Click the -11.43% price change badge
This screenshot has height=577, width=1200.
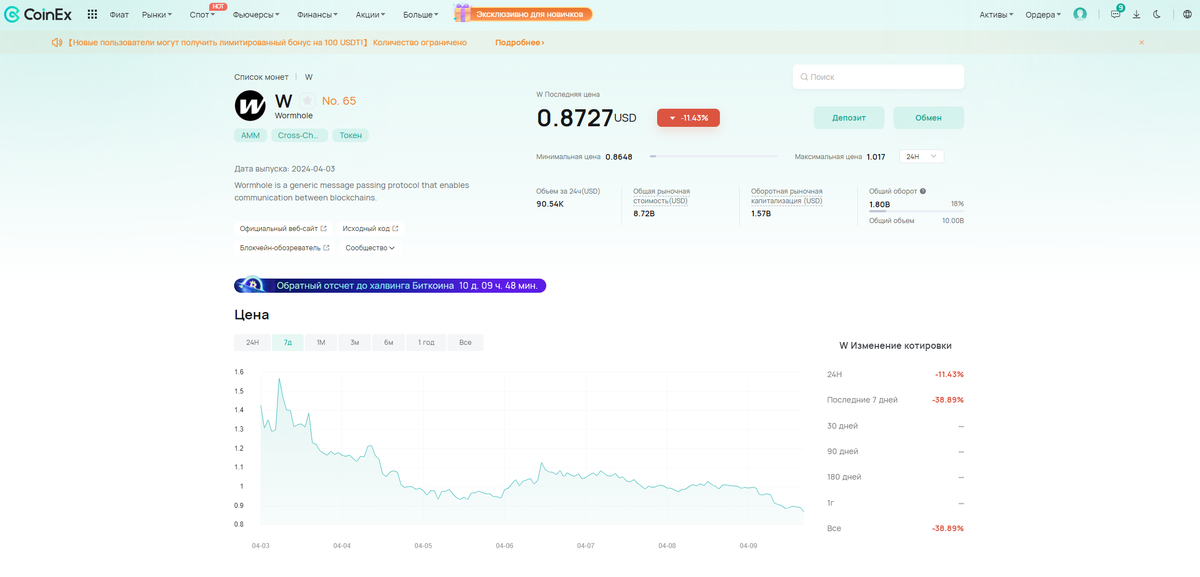(x=688, y=118)
